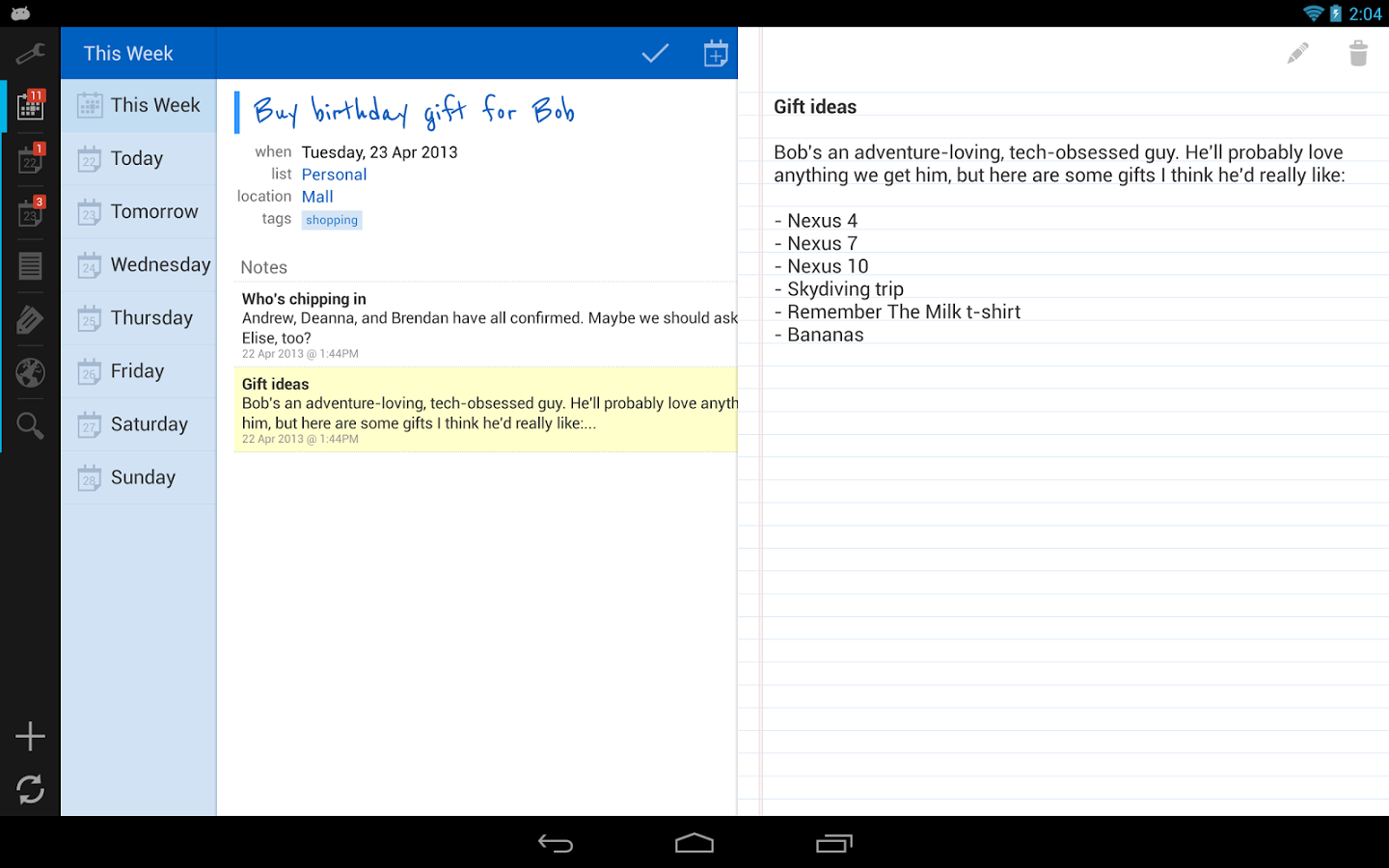Select Friday in the day list
This screenshot has width=1389, height=868.
coord(139,370)
